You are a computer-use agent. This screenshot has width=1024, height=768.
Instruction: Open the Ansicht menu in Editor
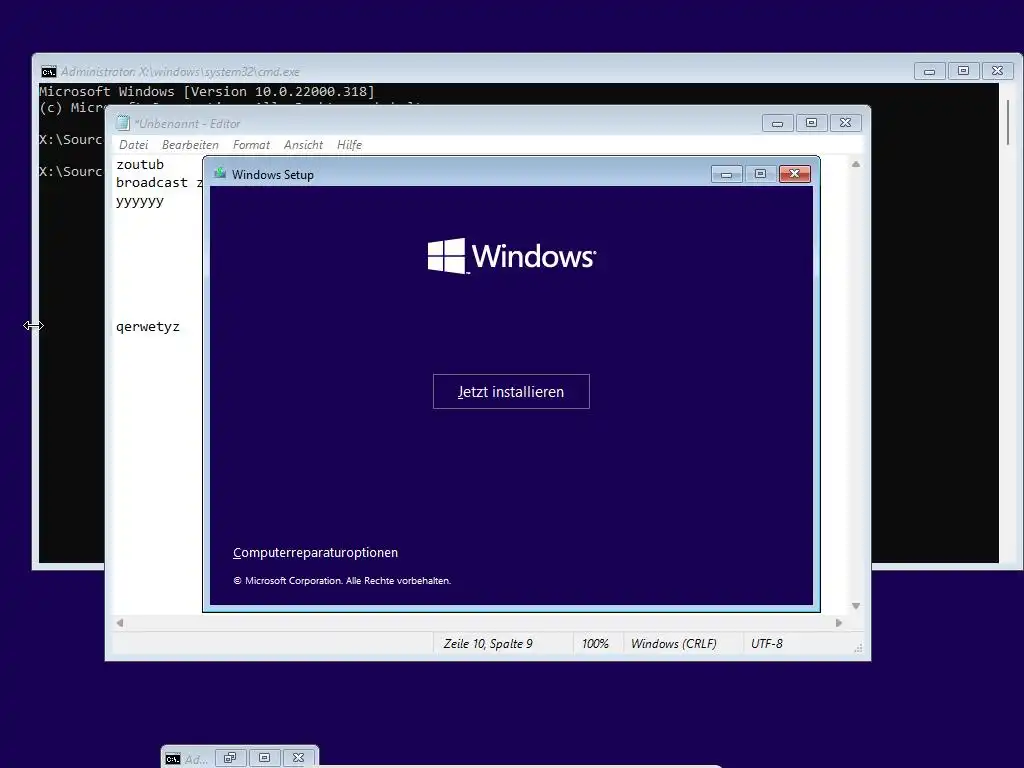[303, 145]
